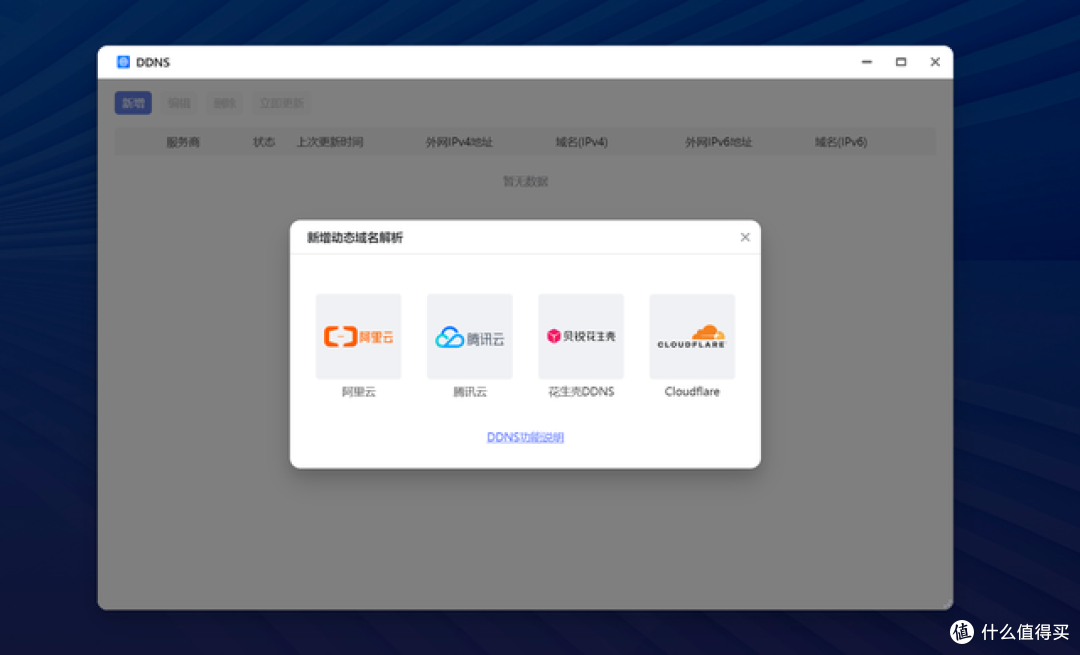
Task: Click the 域名(IPv4) column header
Action: click(x=581, y=142)
